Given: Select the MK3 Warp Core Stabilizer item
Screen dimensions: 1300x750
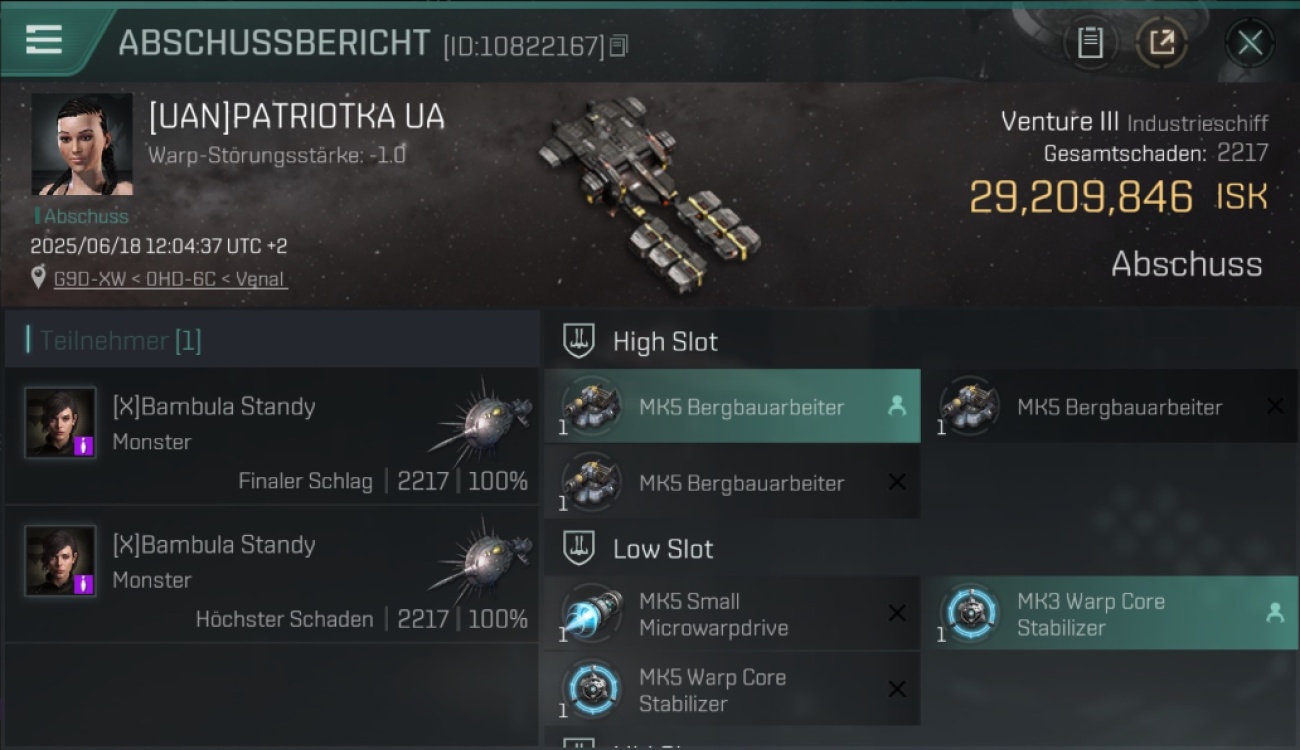Looking at the screenshot, I should coord(1110,614).
